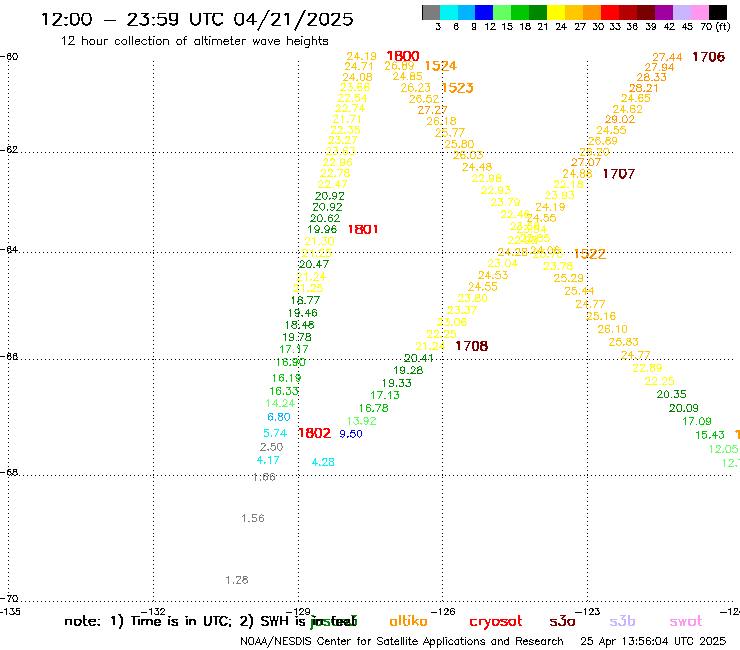Select the wave height value 22.54
The image size is (740, 650).
[x=352, y=98]
